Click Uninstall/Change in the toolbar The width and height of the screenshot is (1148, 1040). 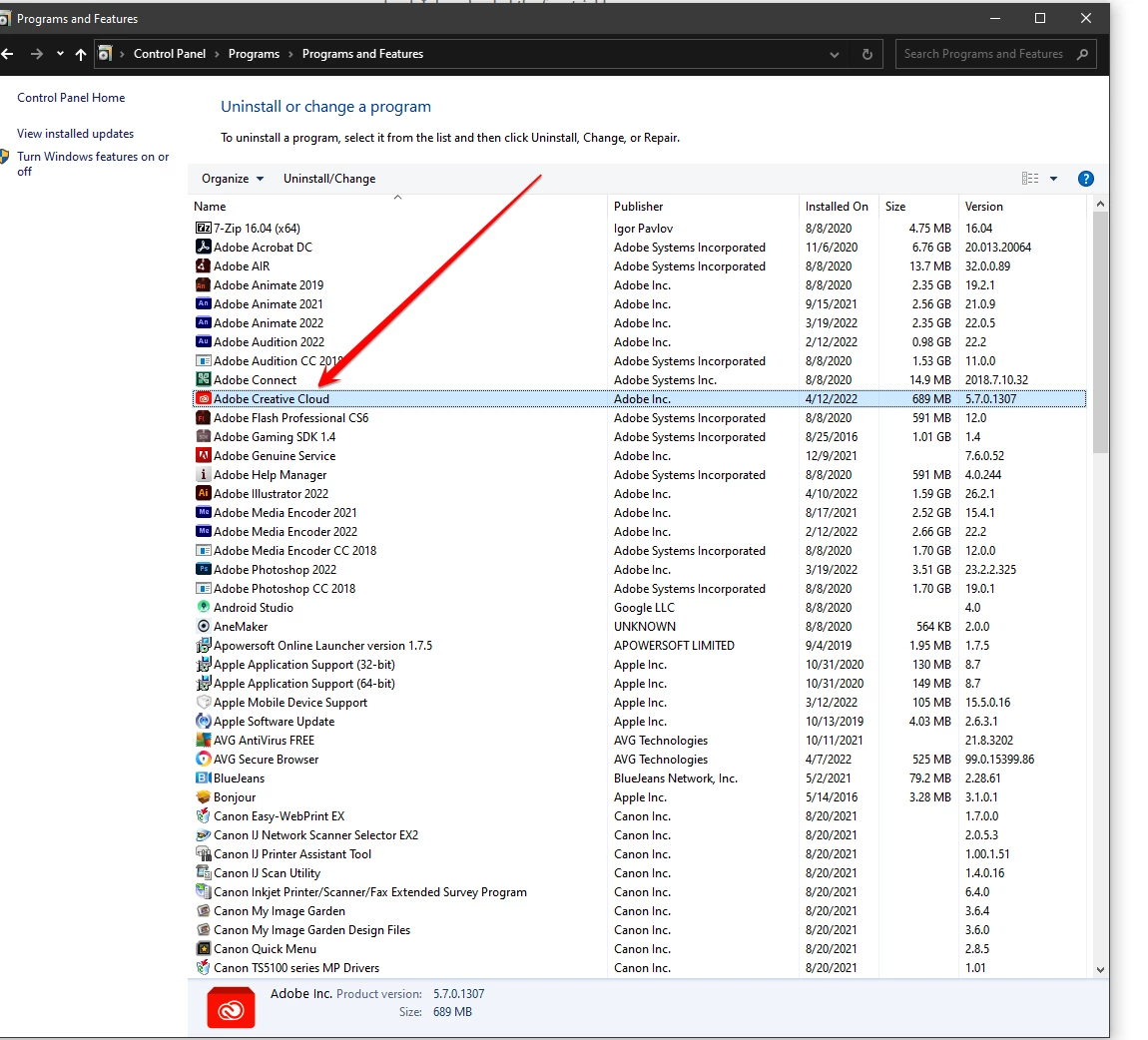(x=329, y=179)
